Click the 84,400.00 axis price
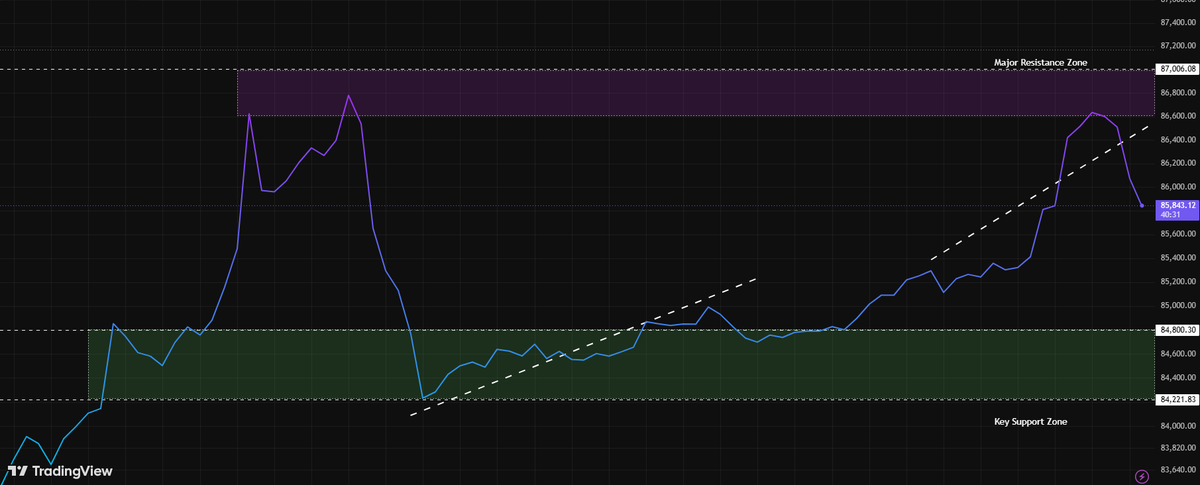The image size is (1200, 485). pos(1178,377)
